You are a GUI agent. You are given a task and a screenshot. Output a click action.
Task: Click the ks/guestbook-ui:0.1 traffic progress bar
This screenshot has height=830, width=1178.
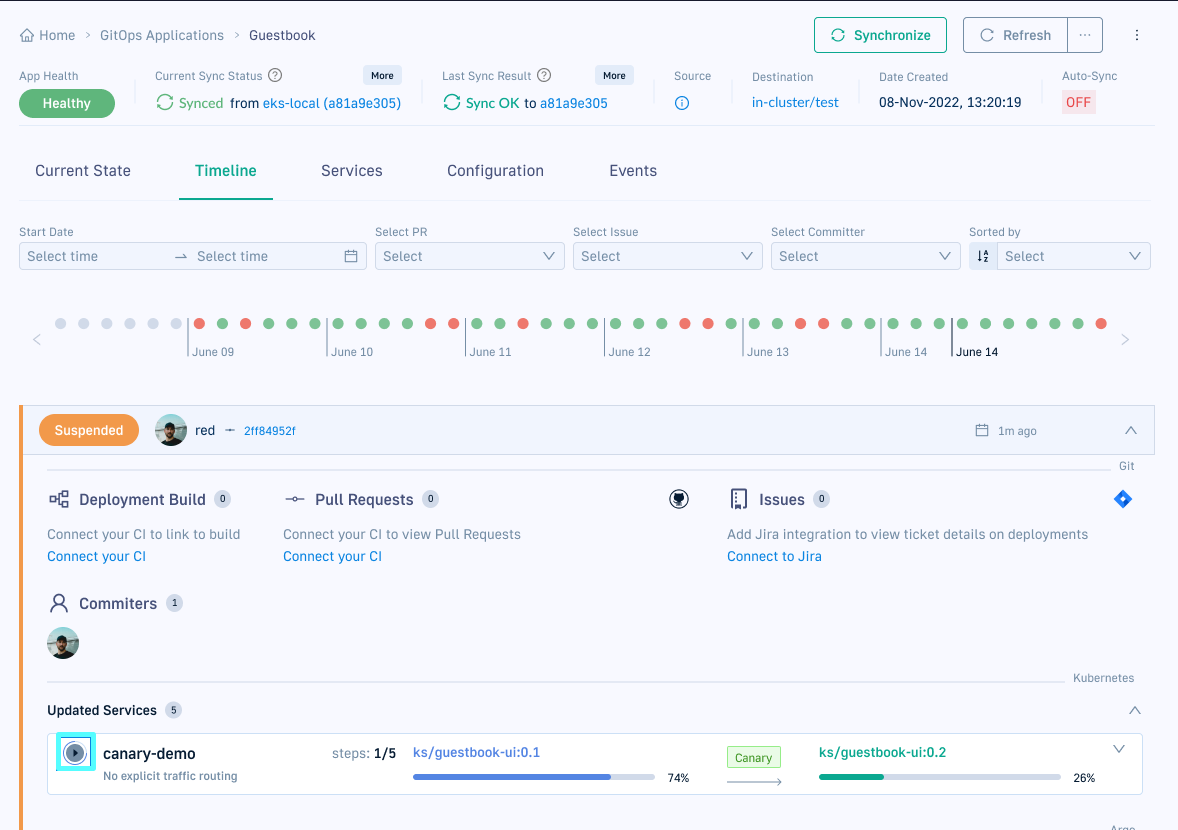[533, 777]
